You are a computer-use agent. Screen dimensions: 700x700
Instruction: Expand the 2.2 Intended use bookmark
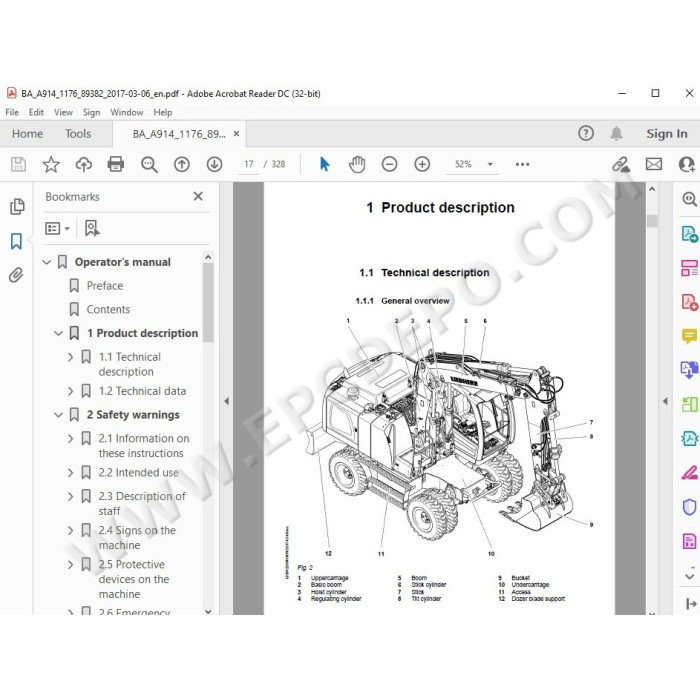tap(70, 472)
